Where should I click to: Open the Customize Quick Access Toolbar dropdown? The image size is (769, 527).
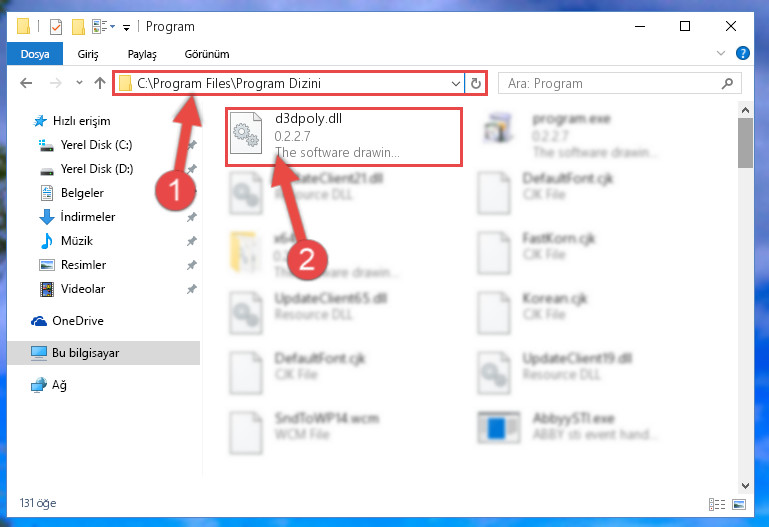click(126, 27)
